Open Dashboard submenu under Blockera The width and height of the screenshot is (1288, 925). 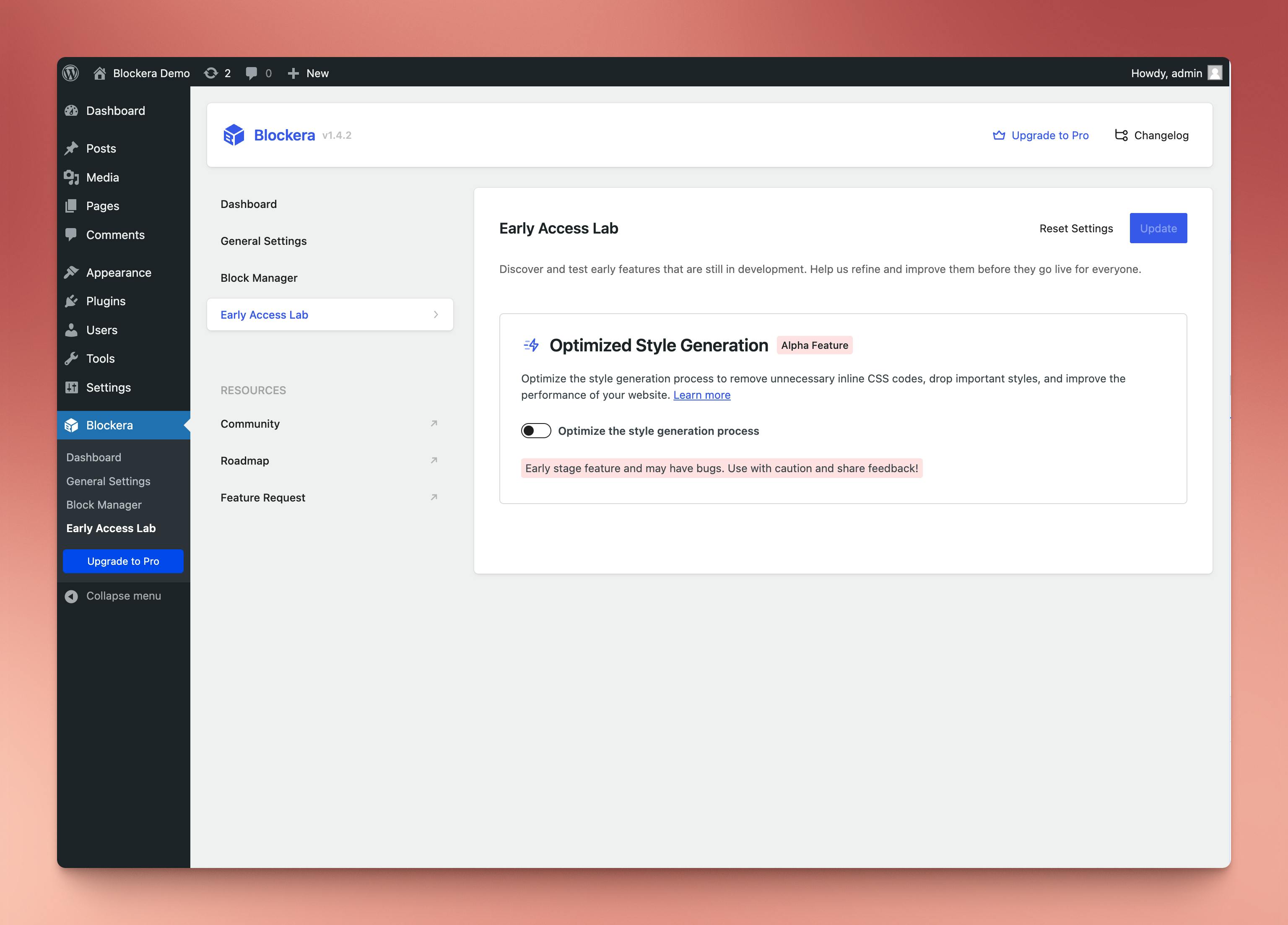tap(93, 457)
